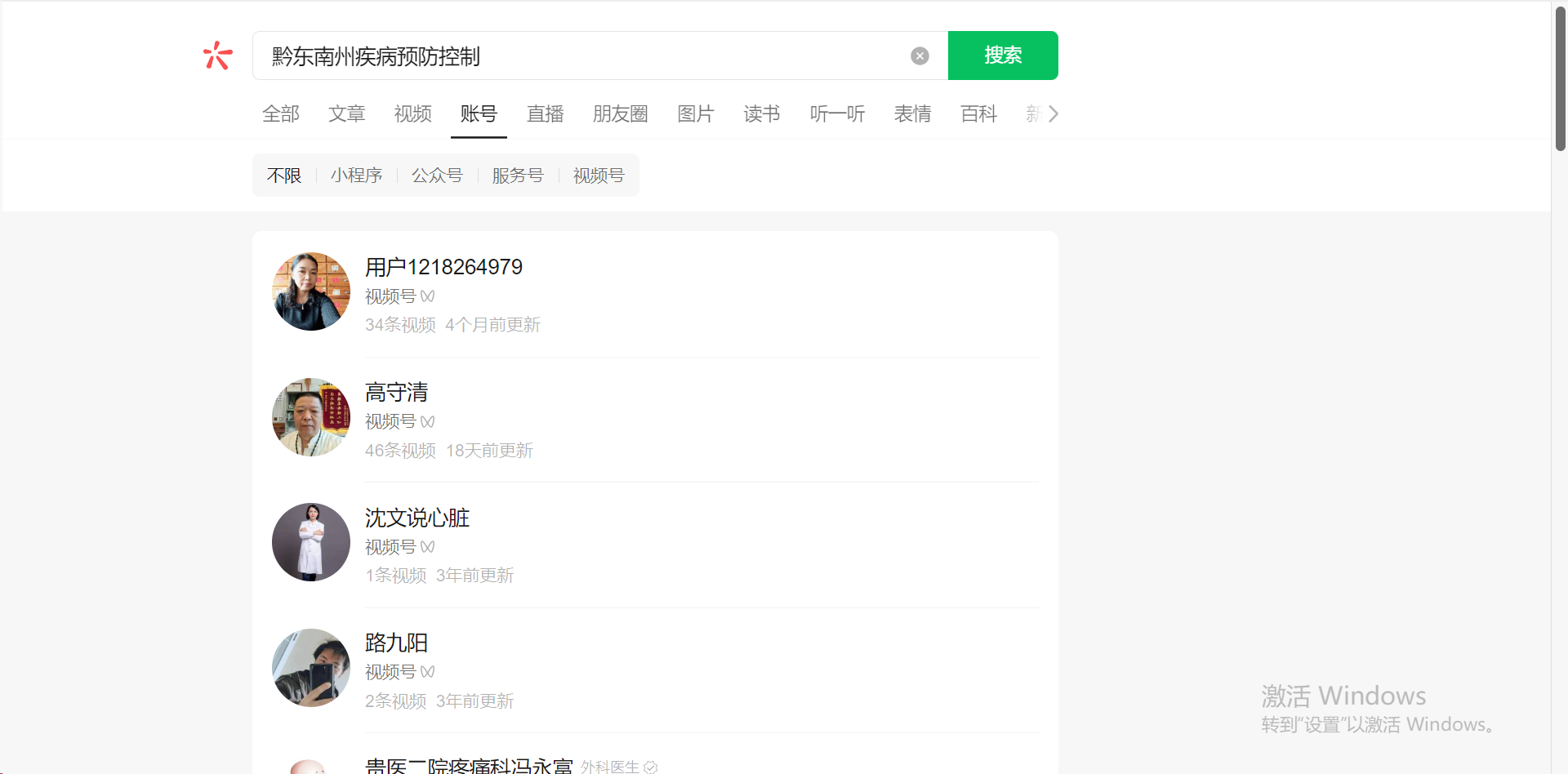Click 视频号 icon under 路九阳
1568x774 pixels.
pos(428,673)
